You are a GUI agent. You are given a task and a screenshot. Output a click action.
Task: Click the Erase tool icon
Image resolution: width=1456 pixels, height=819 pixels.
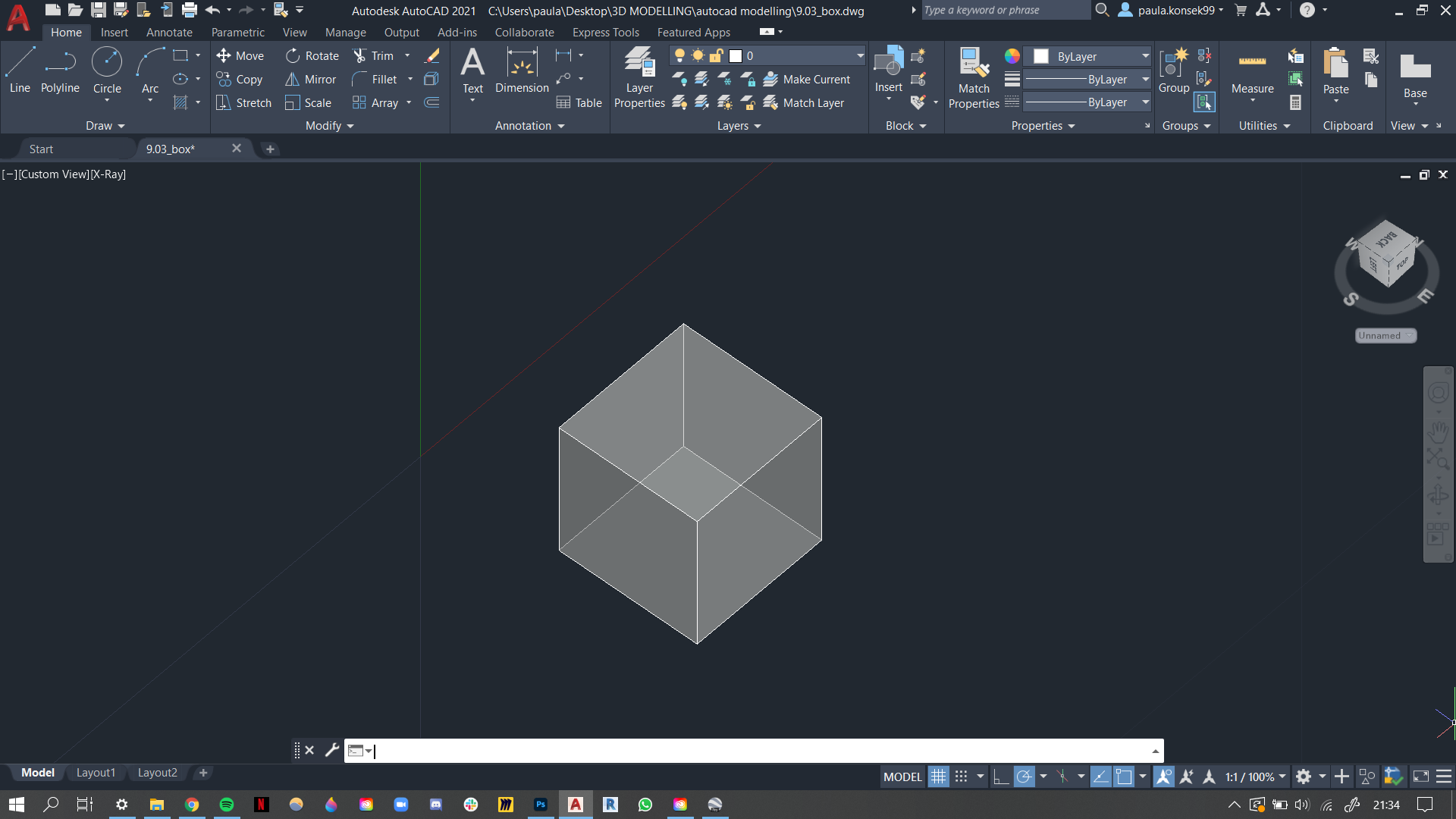[432, 55]
